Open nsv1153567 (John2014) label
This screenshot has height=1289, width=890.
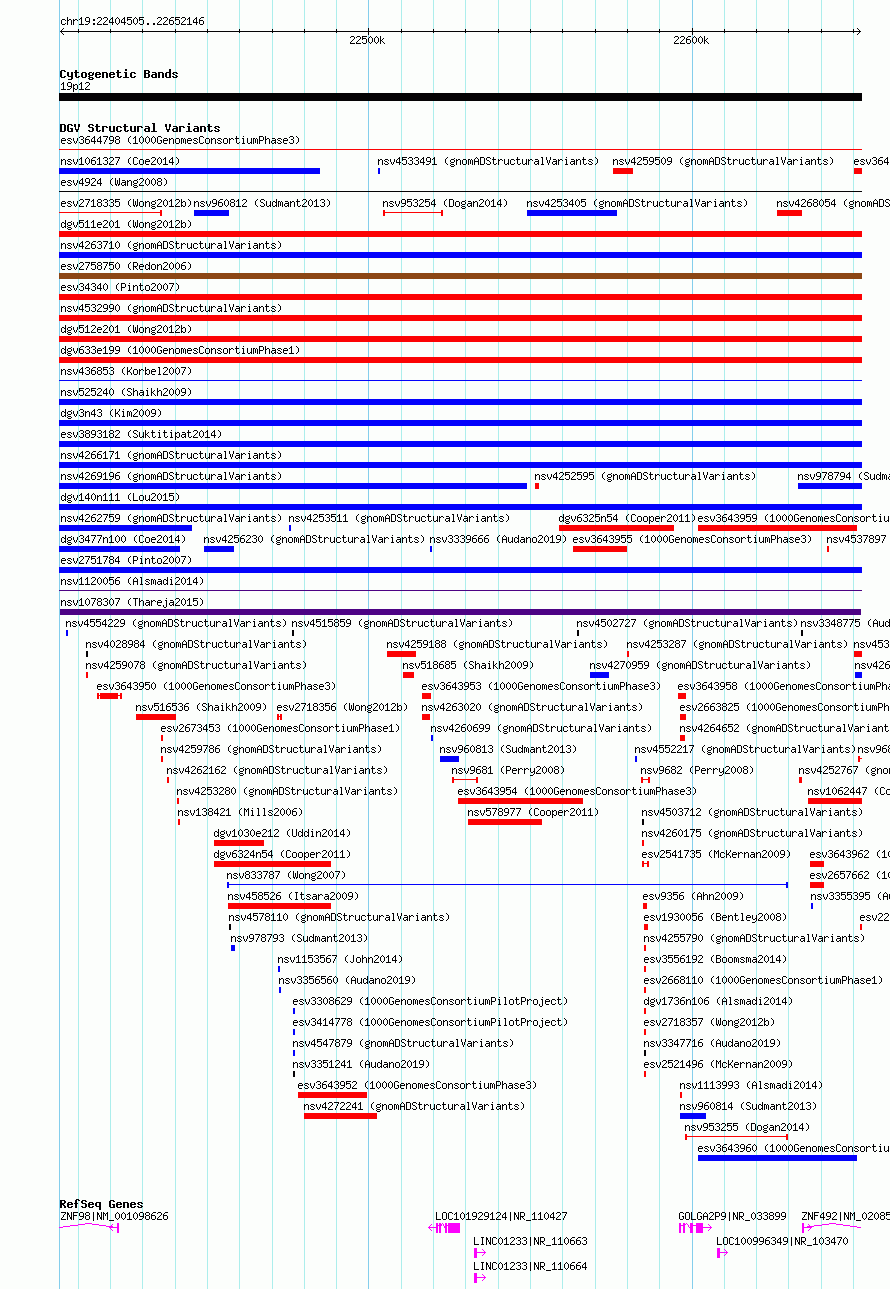[340, 959]
